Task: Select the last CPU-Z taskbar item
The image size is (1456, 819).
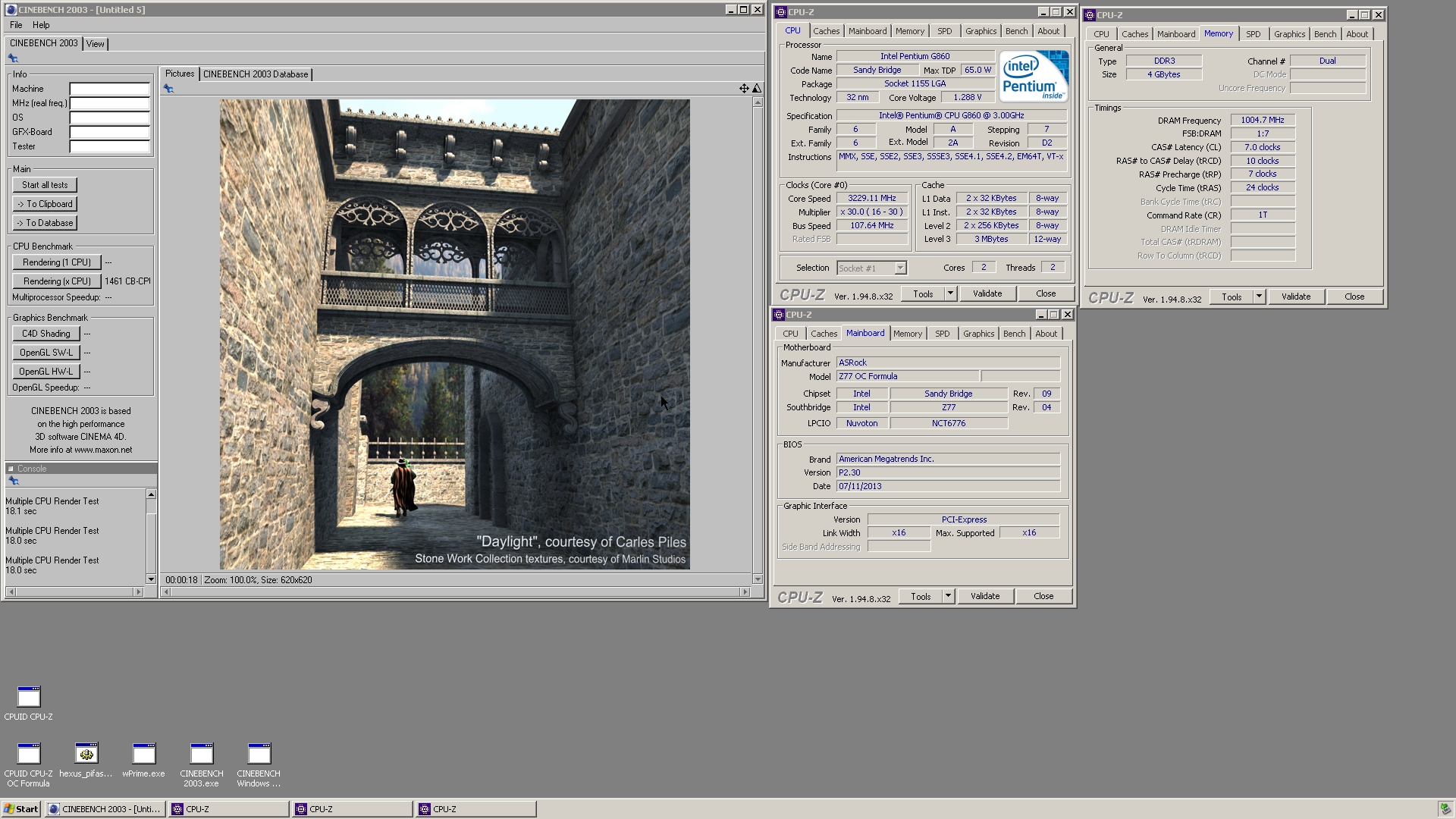Action: pyautogui.click(x=477, y=809)
